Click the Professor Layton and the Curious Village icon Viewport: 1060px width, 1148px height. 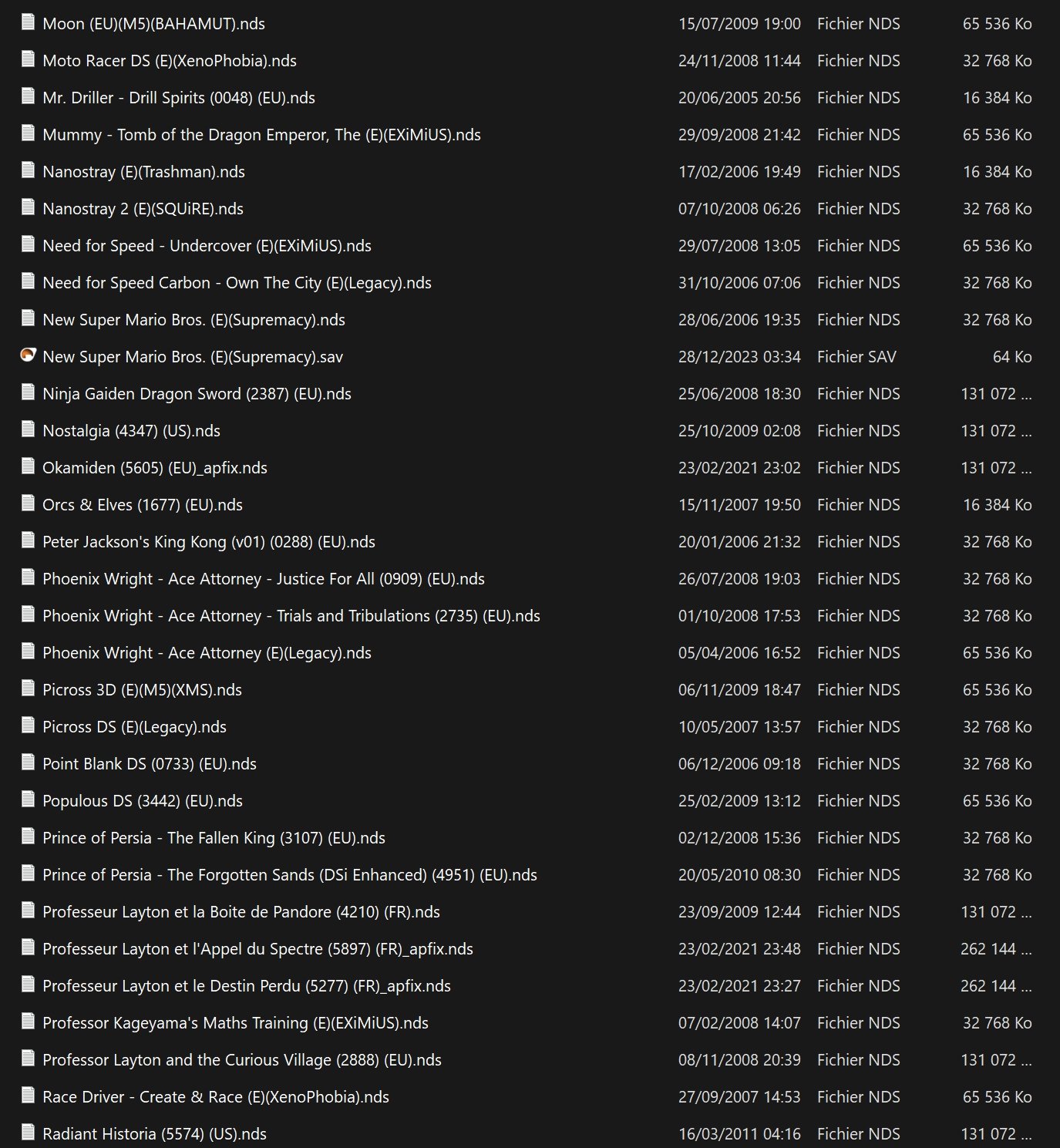coord(28,1059)
